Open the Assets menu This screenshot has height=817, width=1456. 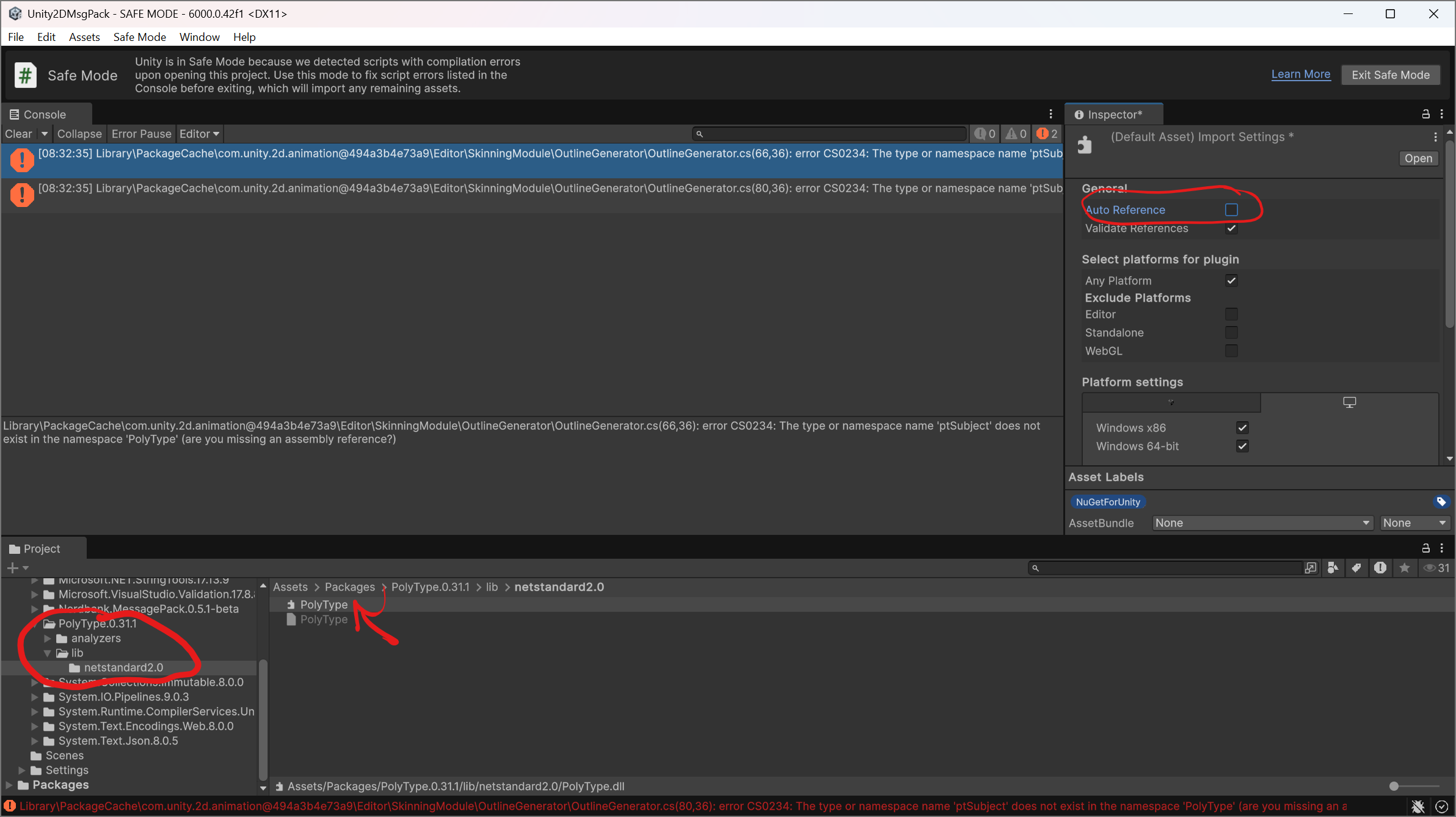pos(84,37)
